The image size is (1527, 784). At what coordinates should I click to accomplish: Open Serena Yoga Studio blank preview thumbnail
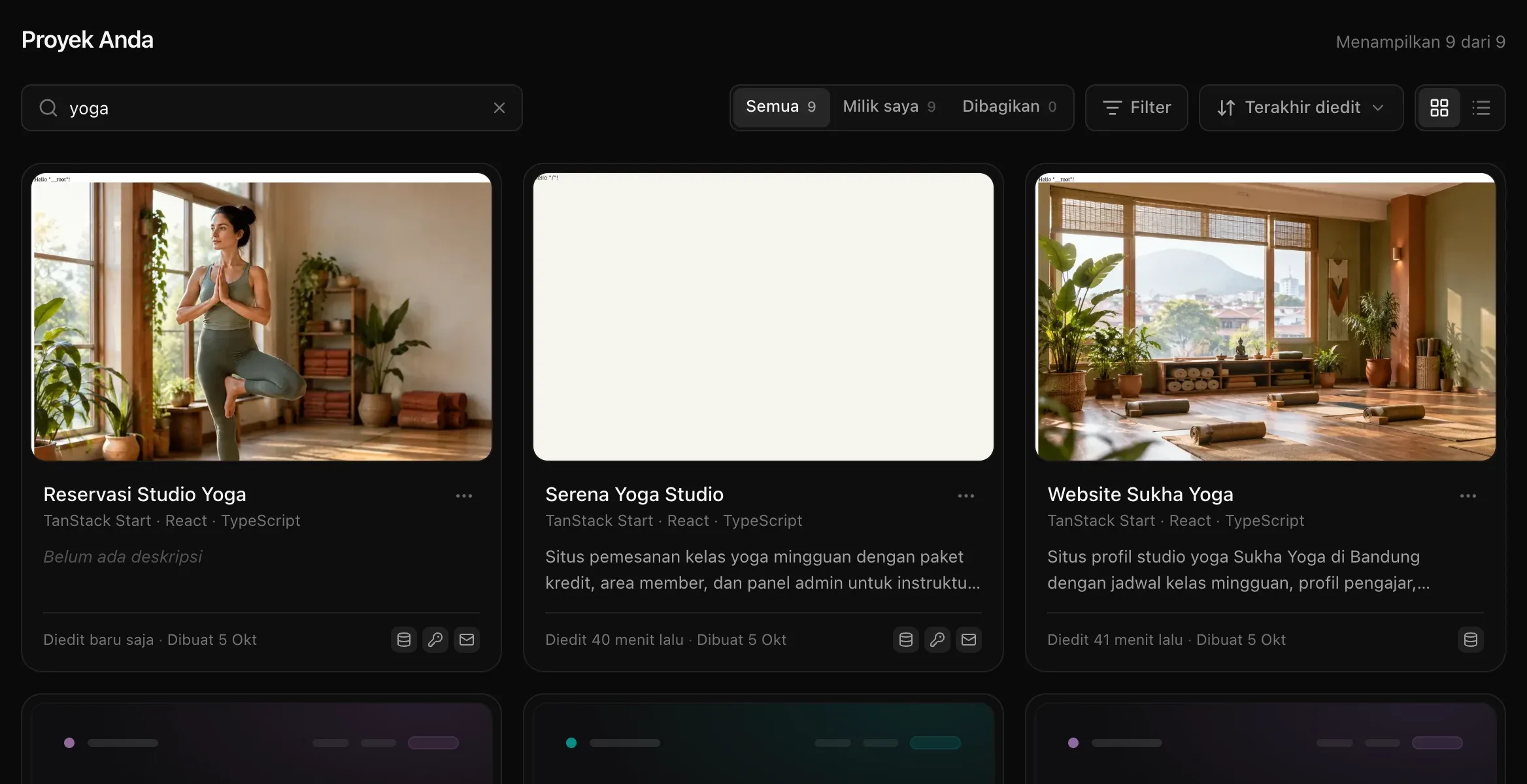coord(763,317)
